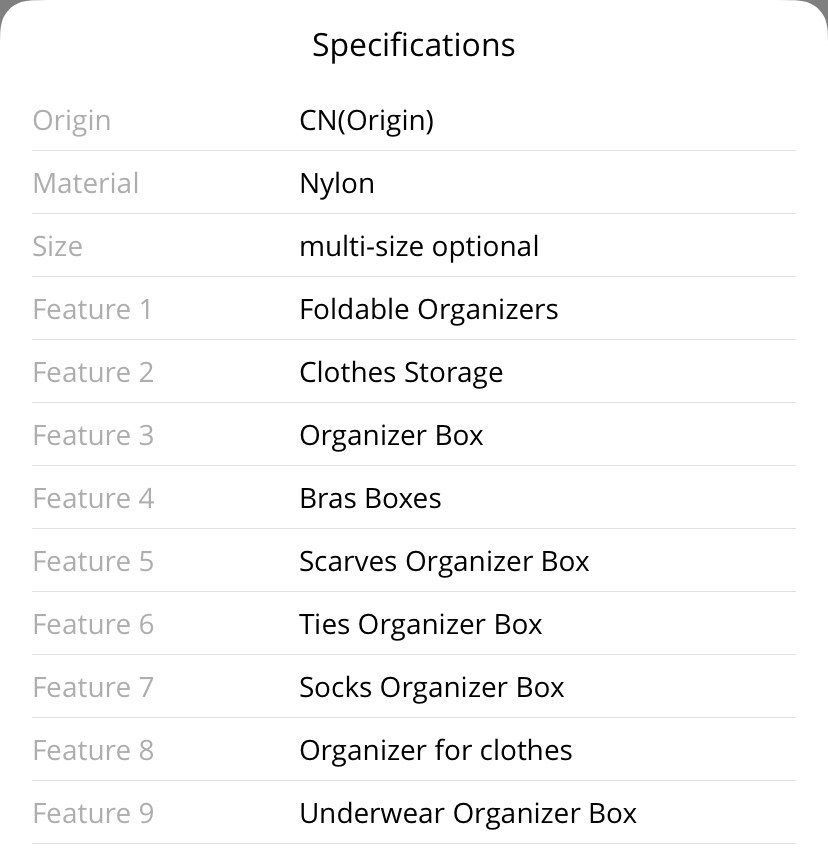Select the Scarves Organizer Box value
The image size is (828, 851).
(444, 562)
